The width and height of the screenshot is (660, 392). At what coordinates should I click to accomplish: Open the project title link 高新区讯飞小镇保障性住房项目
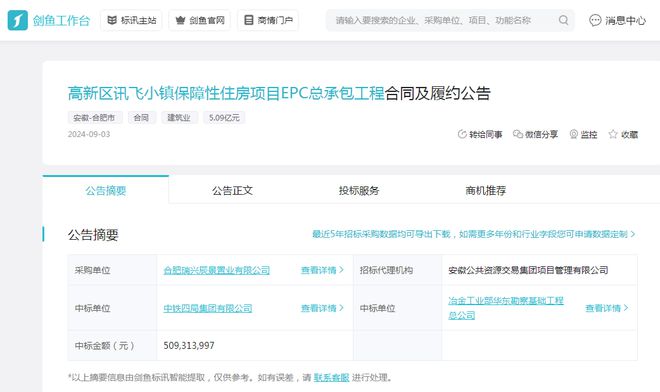click(226, 93)
